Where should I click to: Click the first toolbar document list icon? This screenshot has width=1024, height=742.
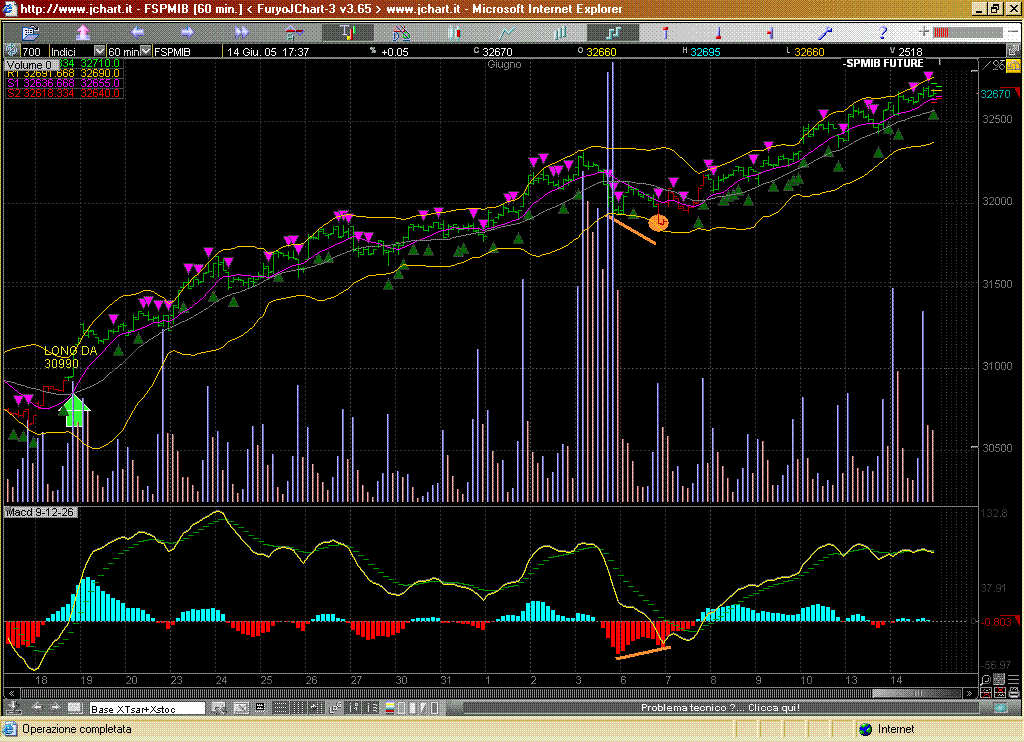point(30,33)
